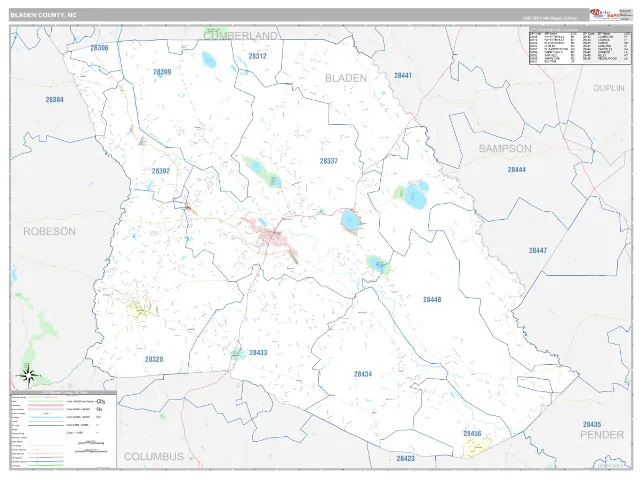Screen dimensions: 640x480
Task: Click ZIP code label 28320
Action: (154, 359)
